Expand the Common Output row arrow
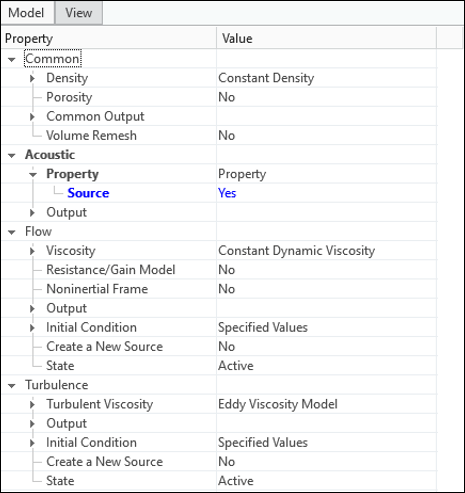 (x=32, y=117)
